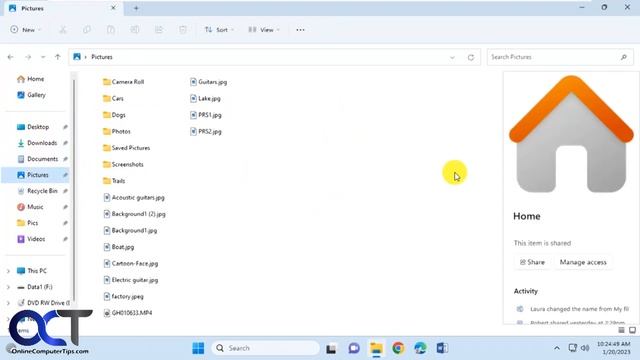Open Microsoft Edge from the taskbar
Screen dimensions: 640x360
pyautogui.click(x=420, y=348)
